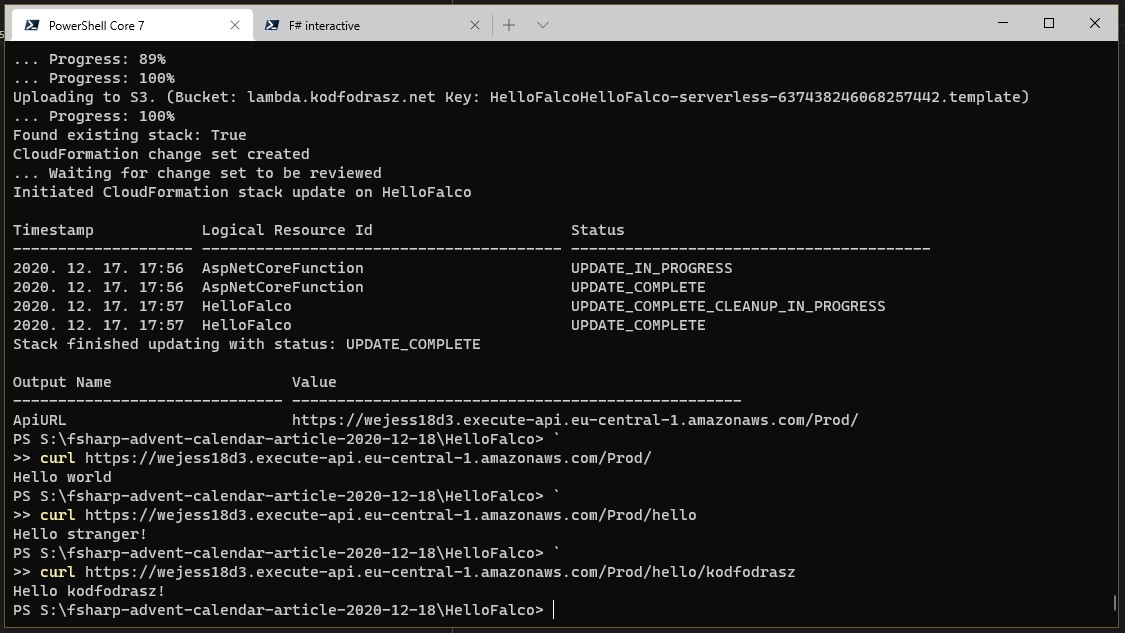Open a new terminal tab with plus icon
The image size is (1125, 633).
coord(510,24)
